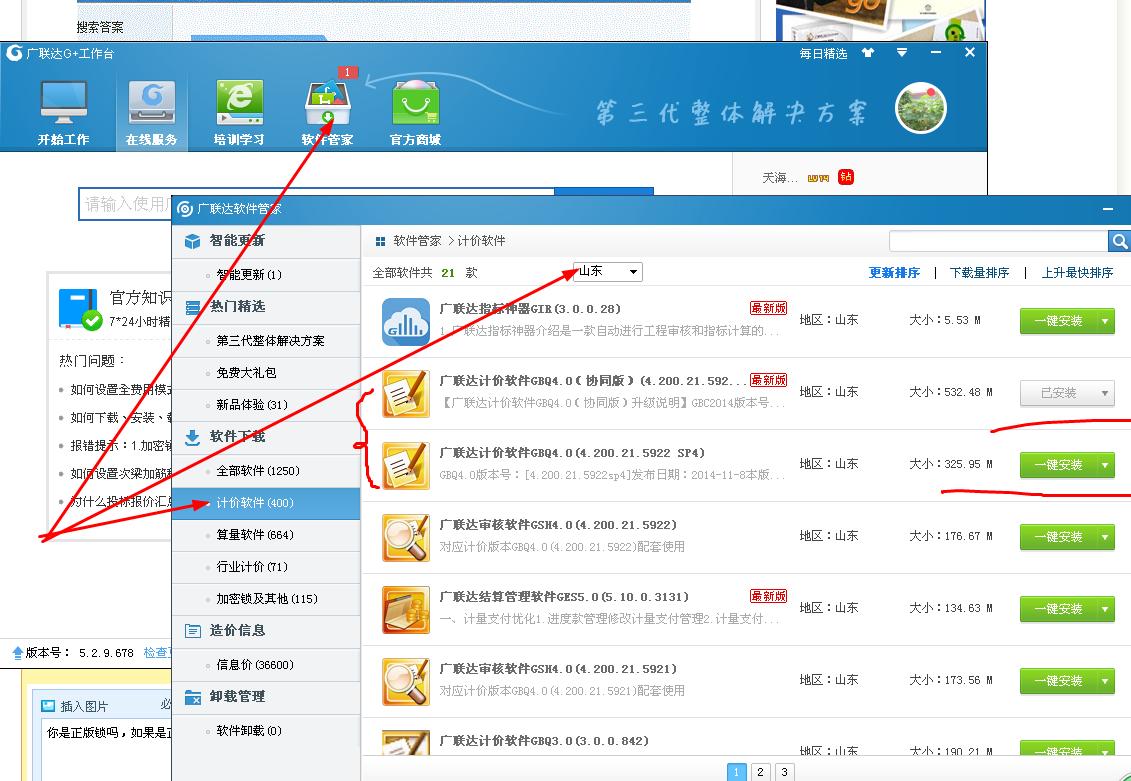Install 结算管理软件GES5.0 with 一键安装
Image resolution: width=1131 pixels, height=781 pixels.
(1058, 609)
